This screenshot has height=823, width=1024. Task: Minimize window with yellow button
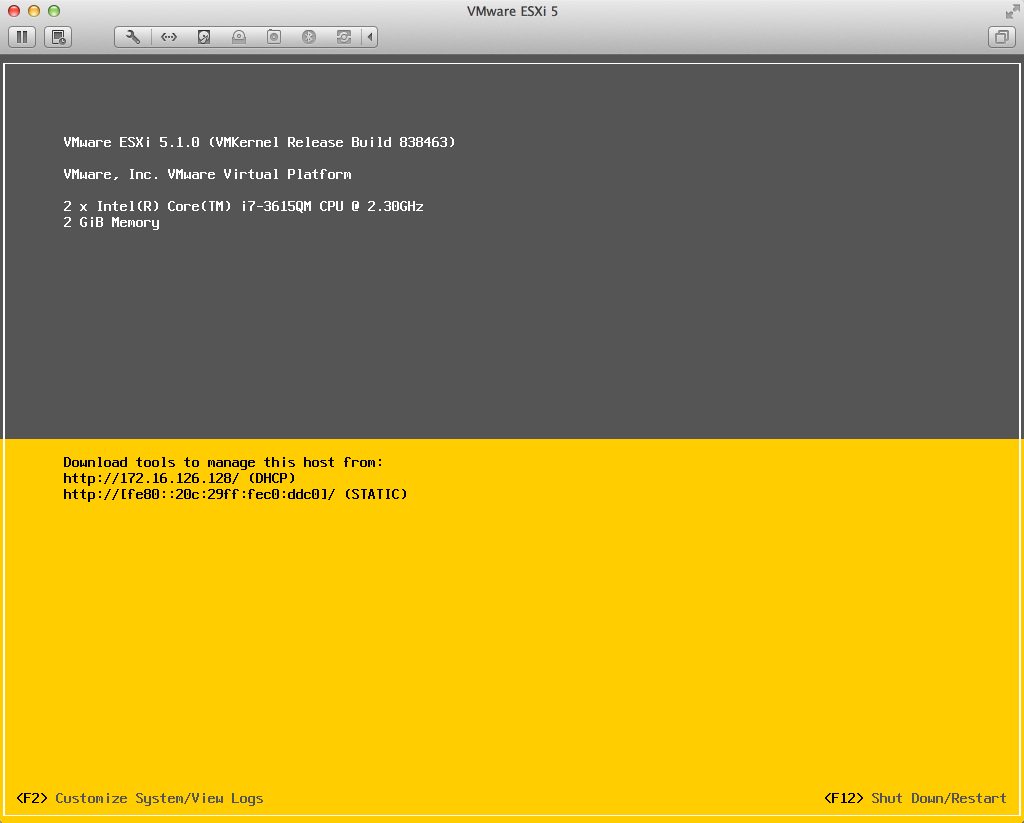click(x=32, y=11)
